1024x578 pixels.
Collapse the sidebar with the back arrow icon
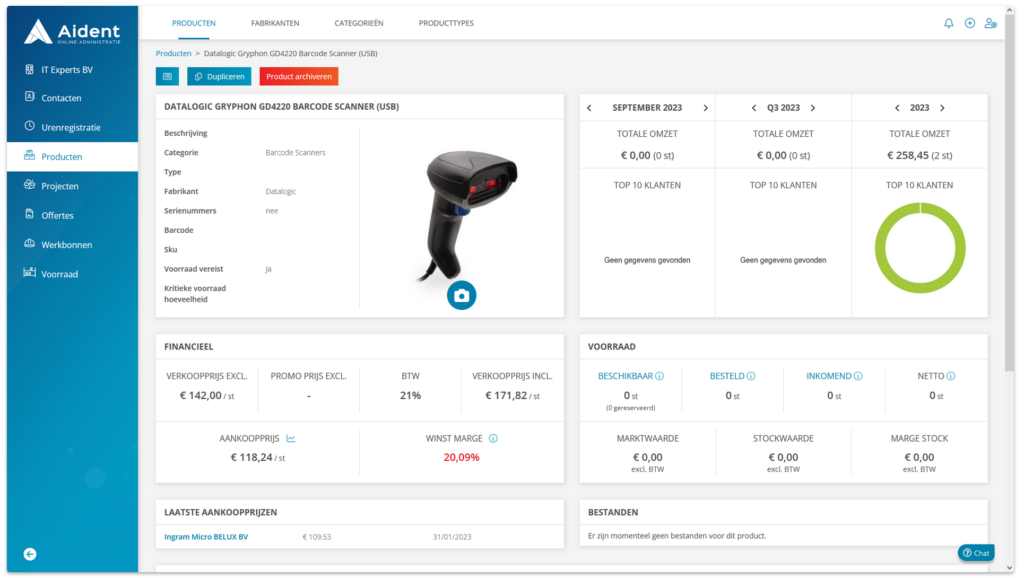click(x=30, y=554)
